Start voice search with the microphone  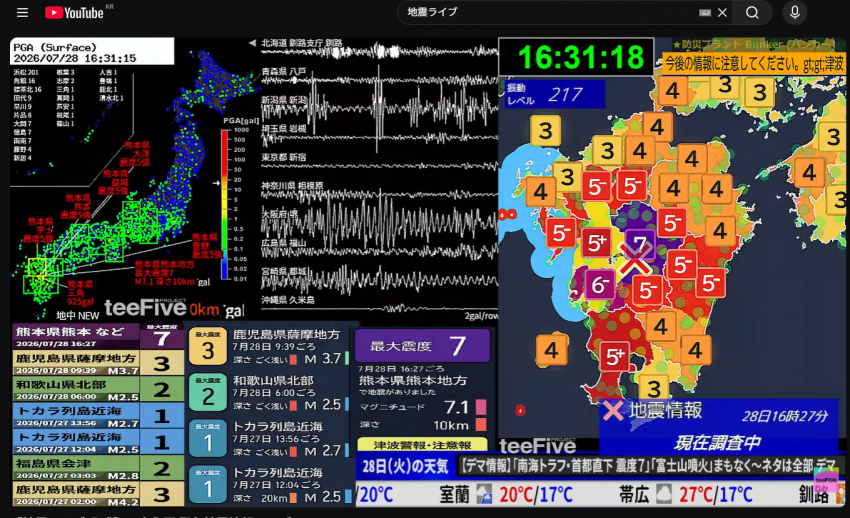point(795,12)
